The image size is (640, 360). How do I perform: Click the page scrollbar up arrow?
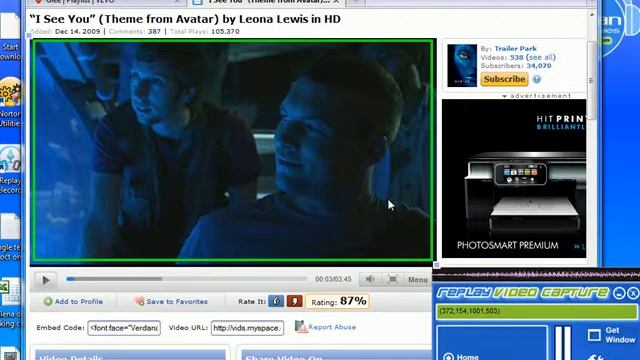coord(592,15)
